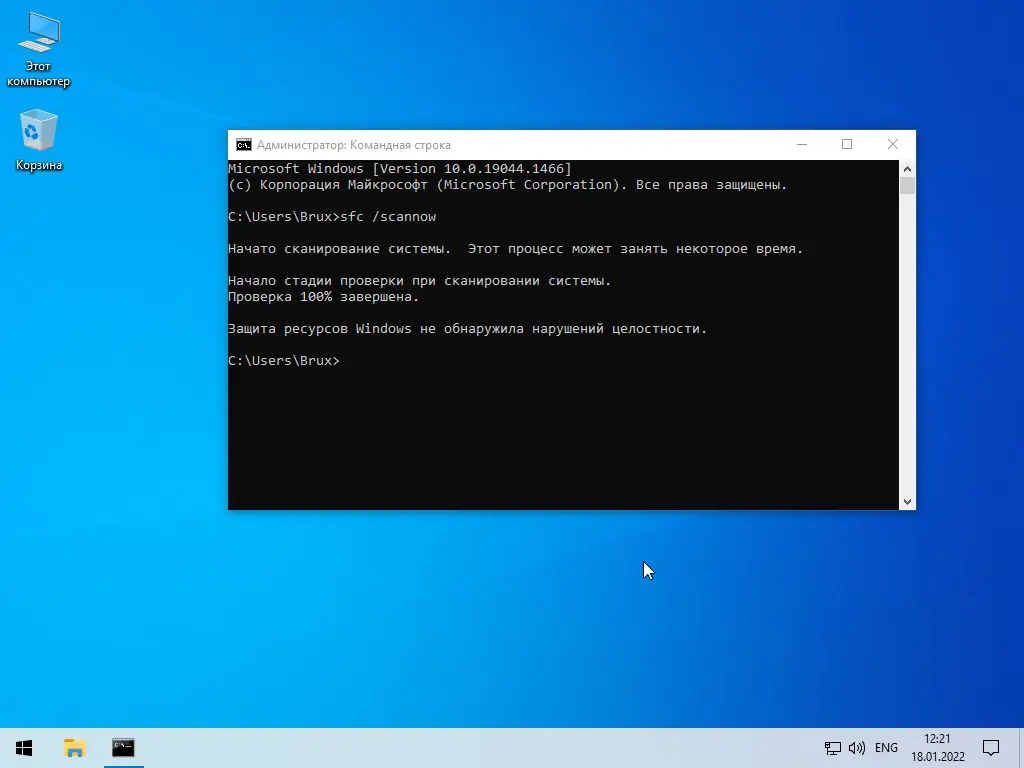Maximize the Command Prompt window
This screenshot has height=768, width=1024.
[847, 144]
